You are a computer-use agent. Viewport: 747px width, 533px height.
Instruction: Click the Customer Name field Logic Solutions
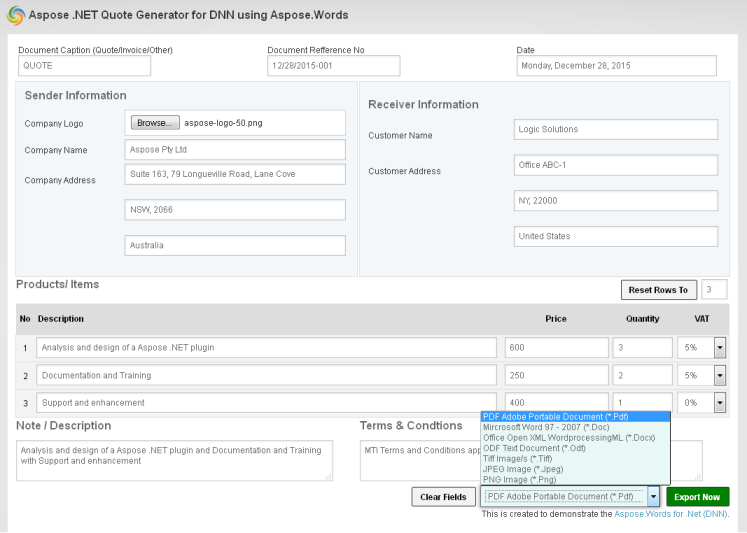pos(616,130)
